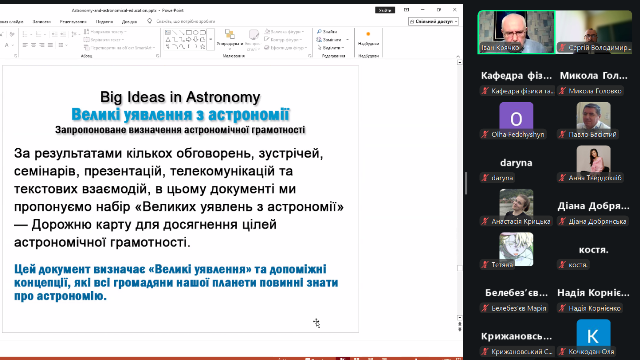Open Напрямок тексту text direction dropdown
The image size is (640, 360).
coord(106,31)
